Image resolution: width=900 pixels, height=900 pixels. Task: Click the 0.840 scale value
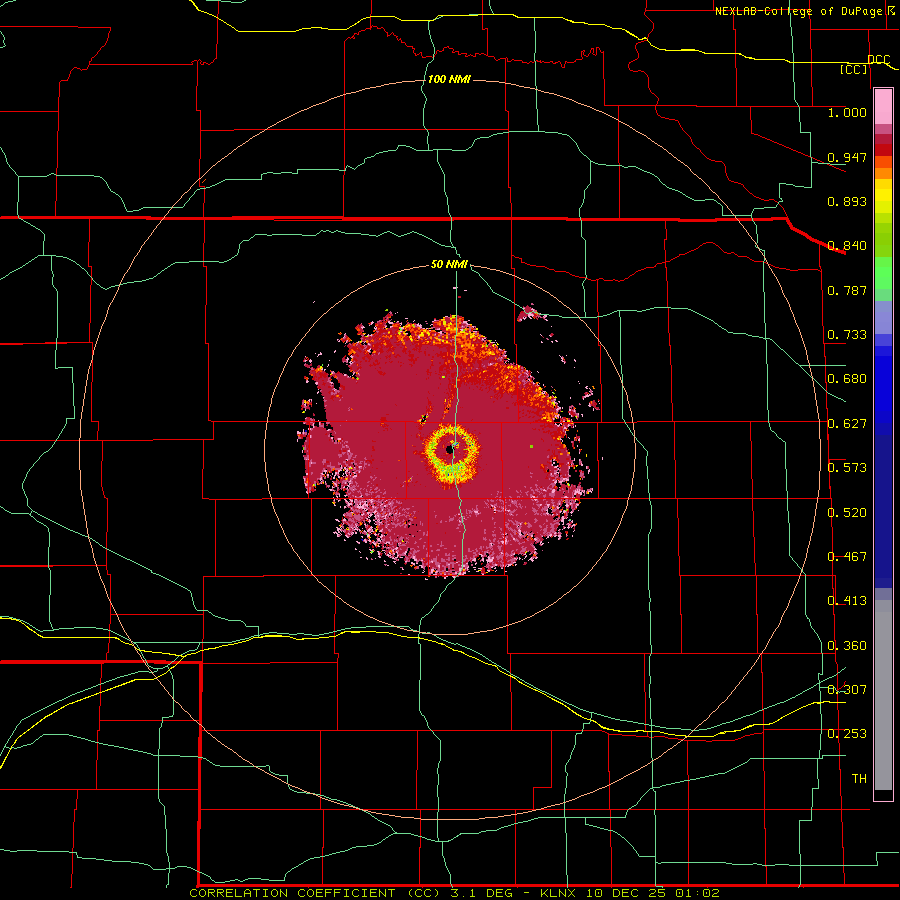click(x=847, y=246)
